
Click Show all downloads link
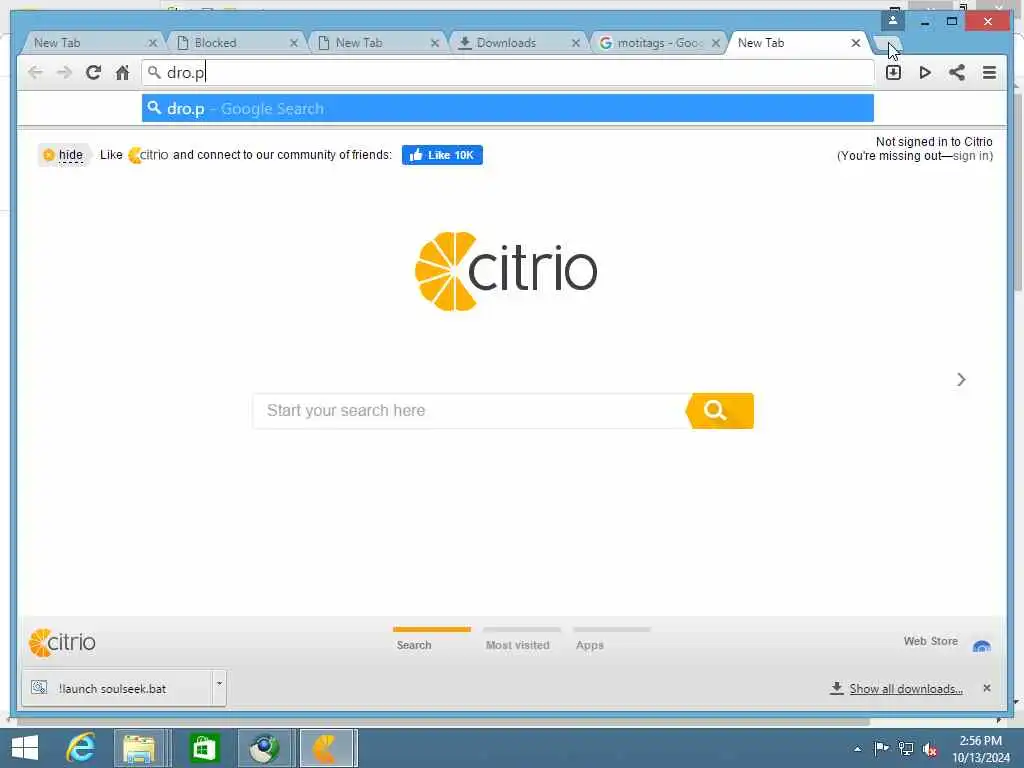coord(906,689)
